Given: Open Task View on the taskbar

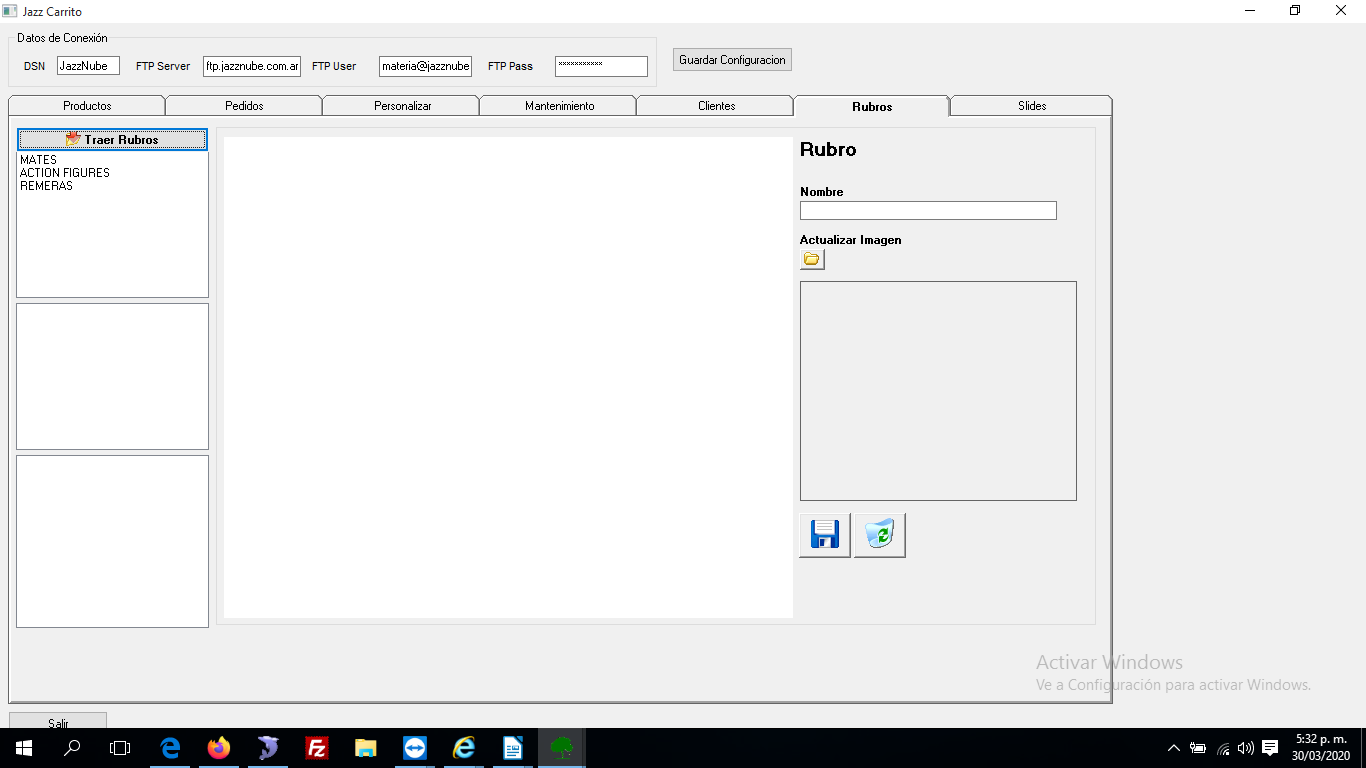Looking at the screenshot, I should (x=120, y=748).
